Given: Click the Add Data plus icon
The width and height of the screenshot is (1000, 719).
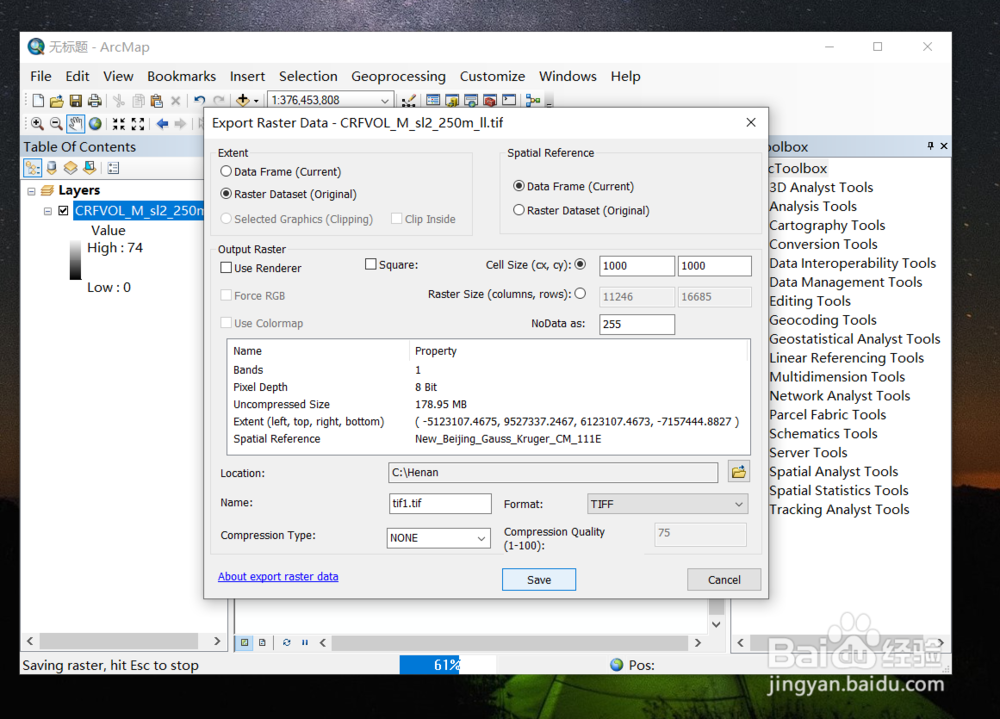Looking at the screenshot, I should click(242, 100).
